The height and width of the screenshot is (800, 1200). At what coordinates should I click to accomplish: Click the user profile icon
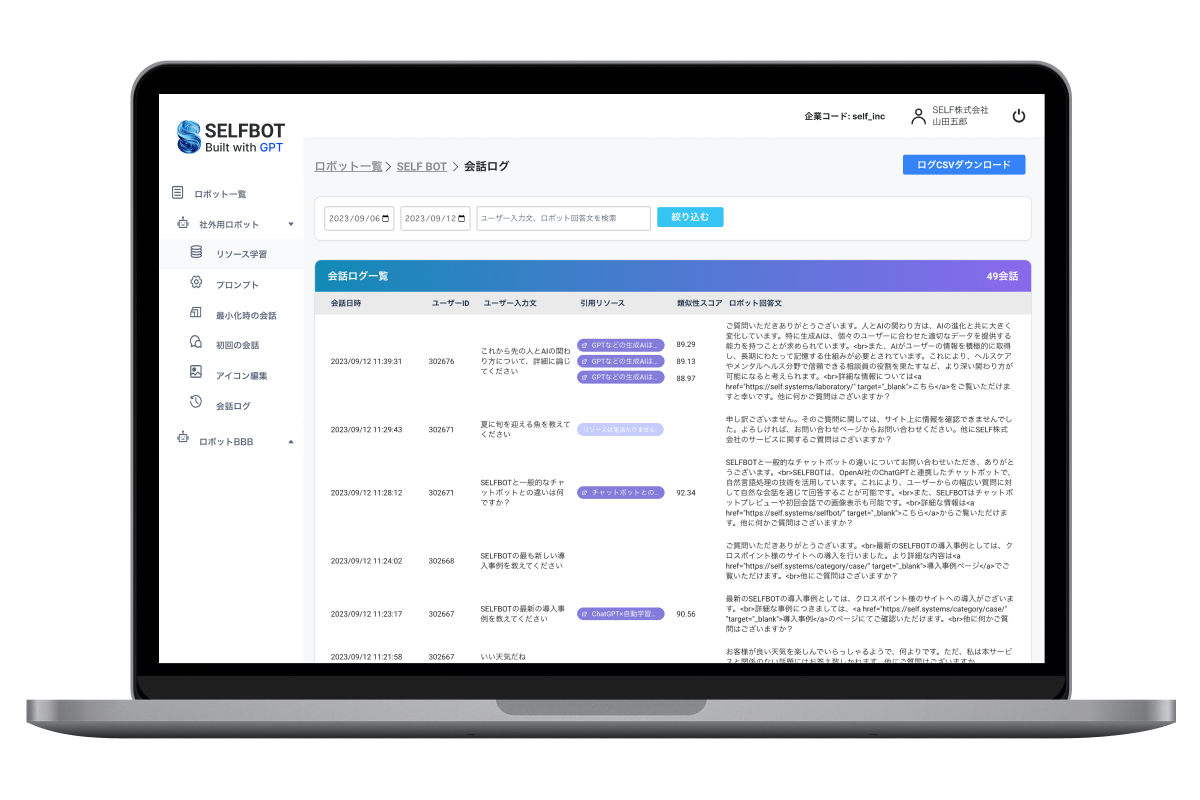918,116
